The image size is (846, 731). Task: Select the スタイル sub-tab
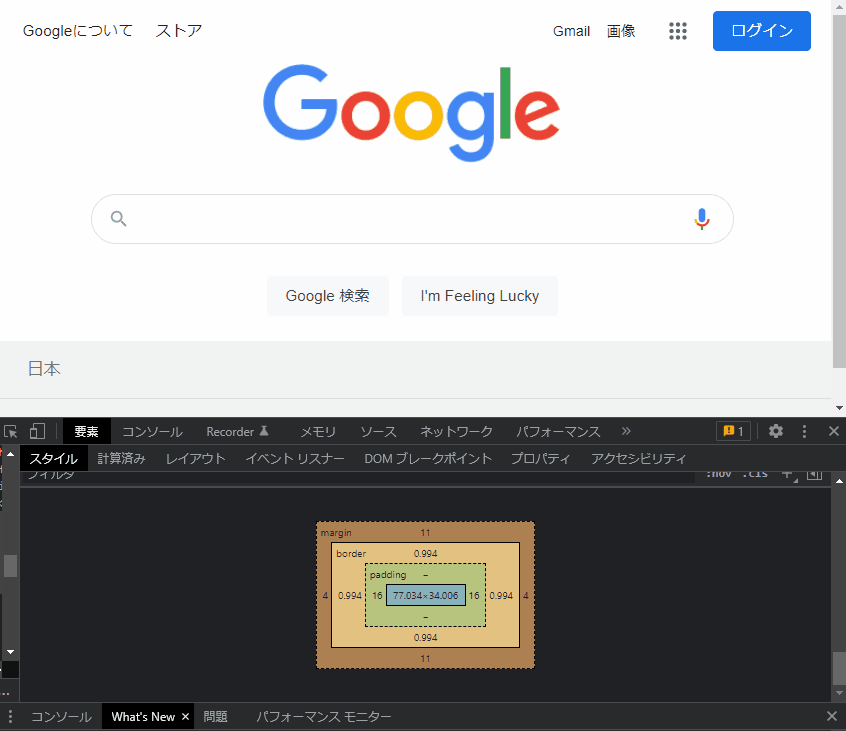click(53, 459)
